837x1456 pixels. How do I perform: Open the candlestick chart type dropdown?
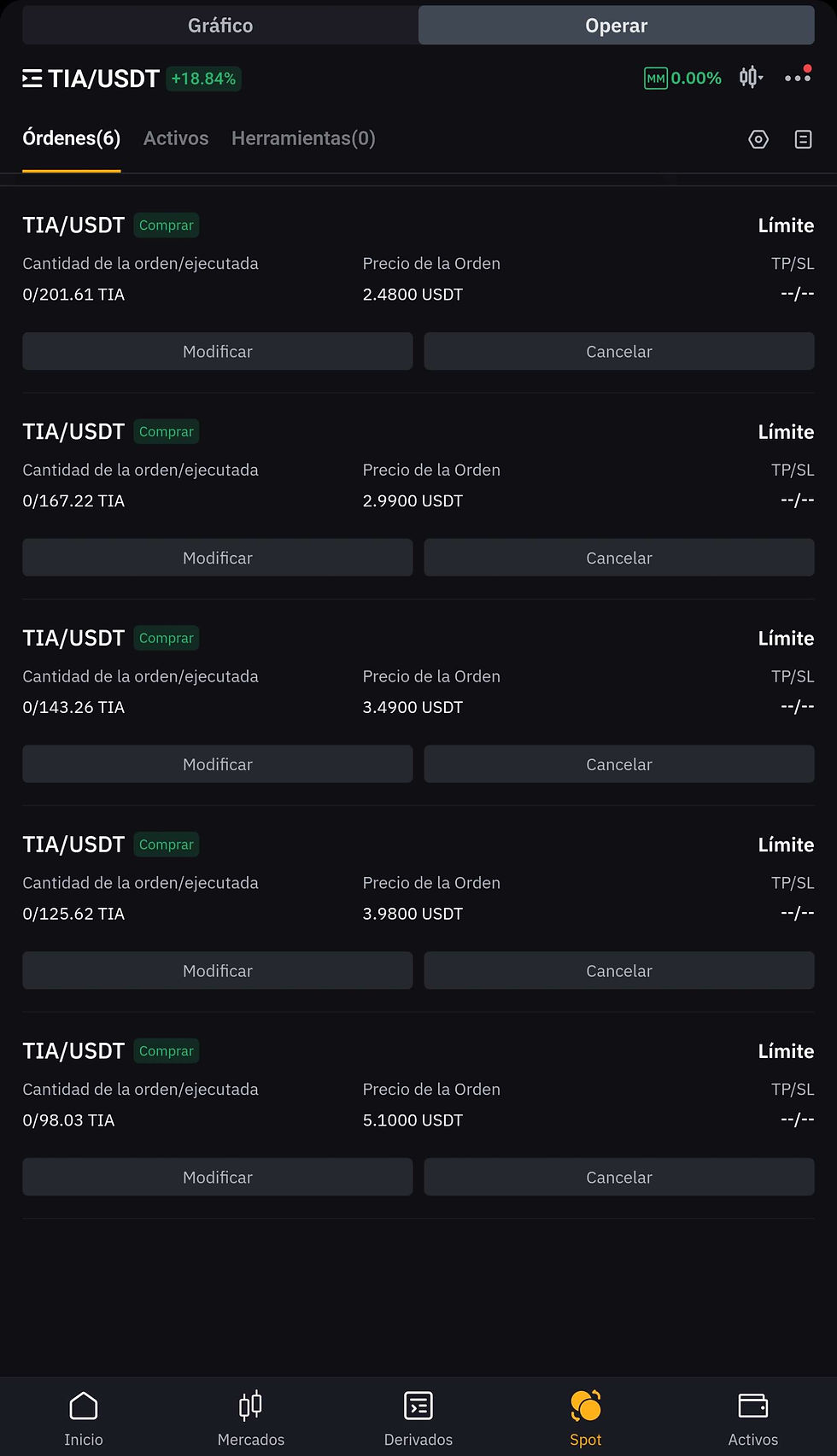[x=751, y=78]
